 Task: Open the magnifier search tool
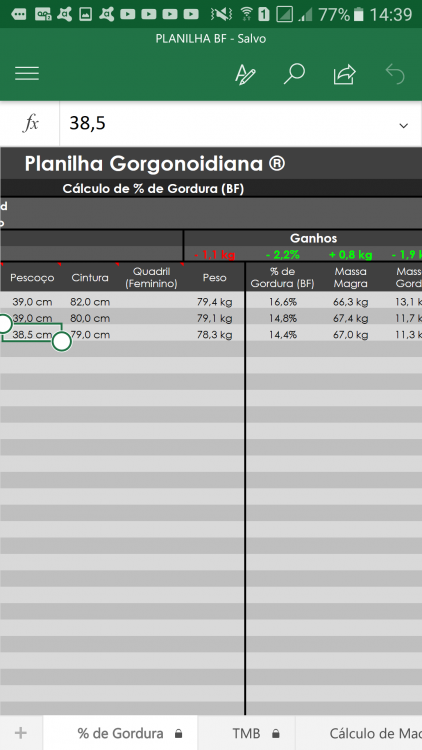coord(294,74)
